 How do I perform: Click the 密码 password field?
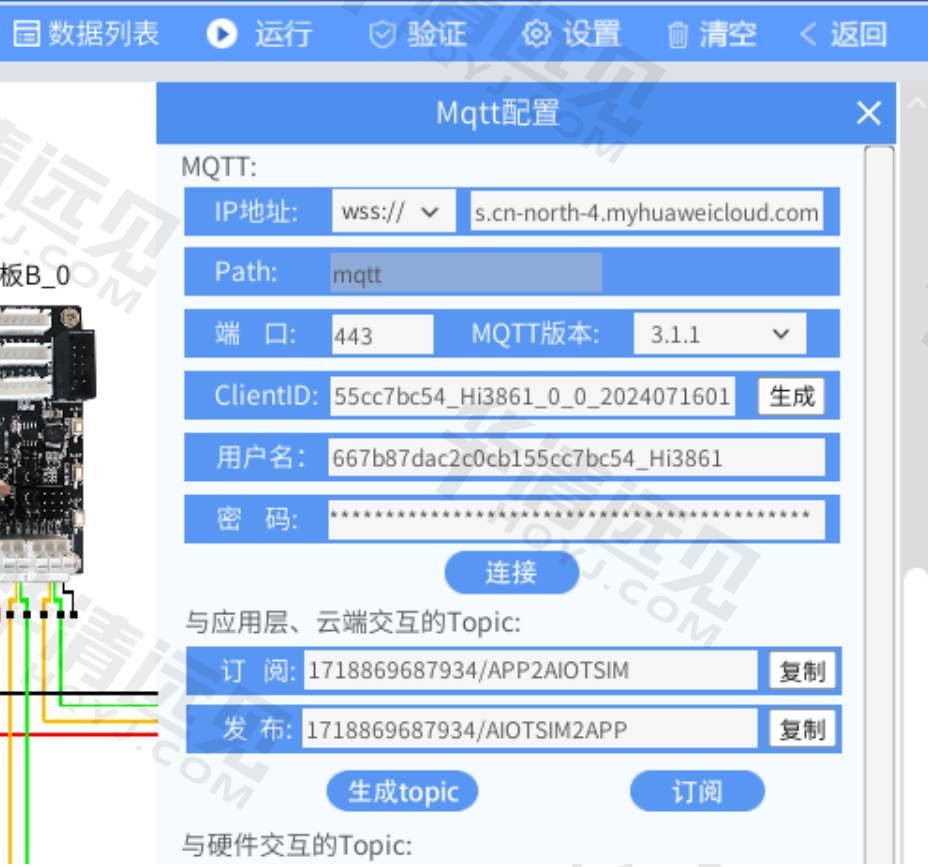(576, 518)
